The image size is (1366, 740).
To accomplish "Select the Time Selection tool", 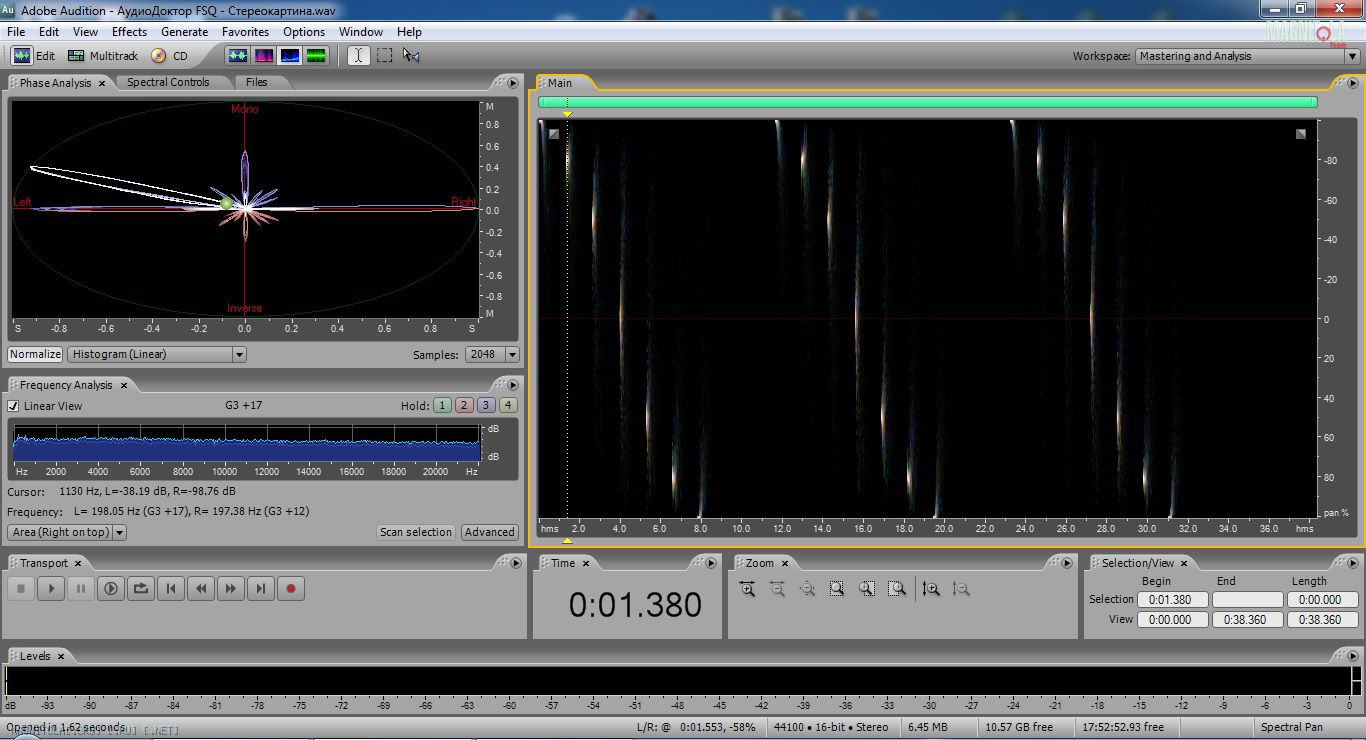I will (x=358, y=56).
